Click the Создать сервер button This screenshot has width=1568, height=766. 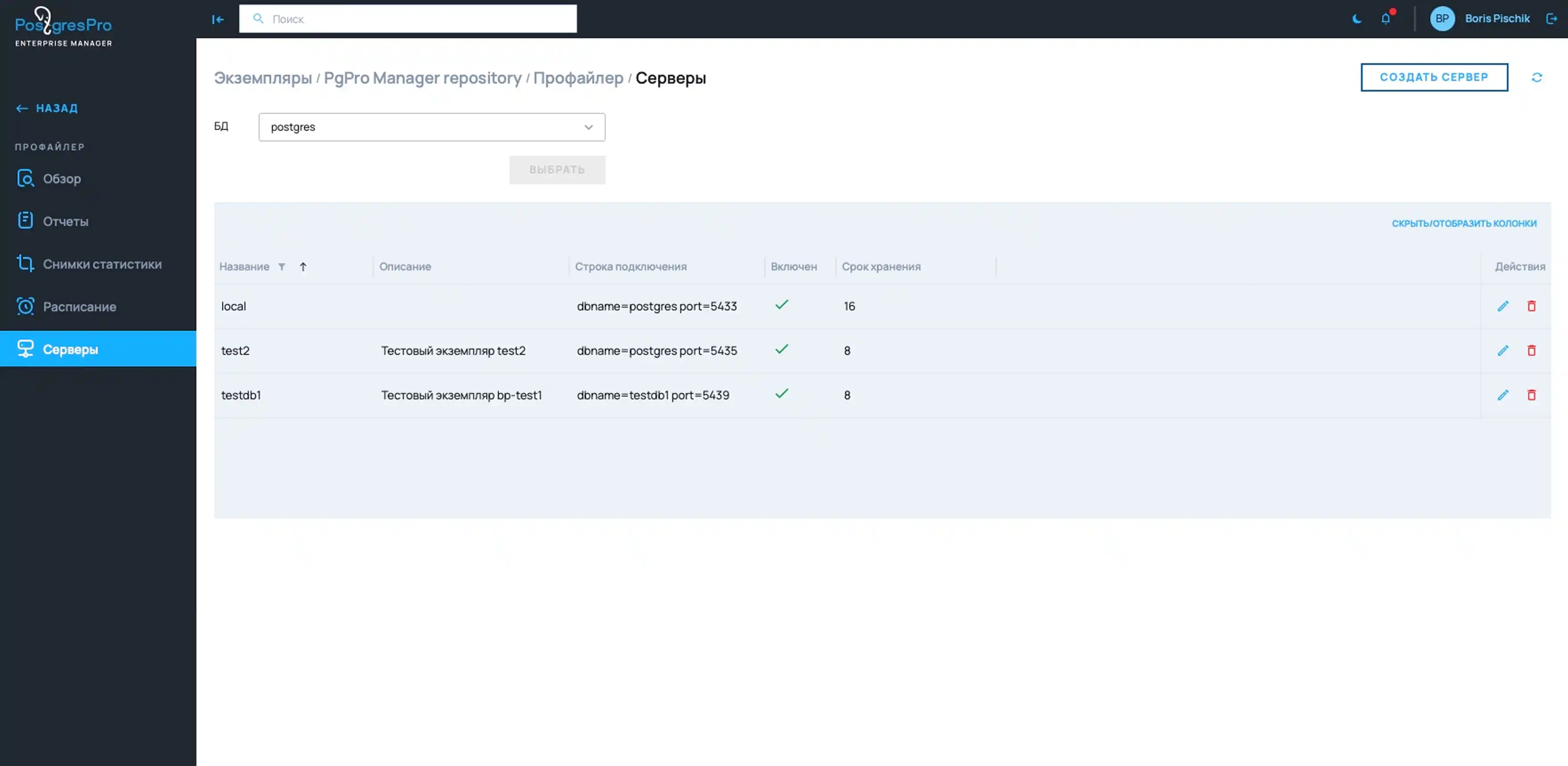pyautogui.click(x=1433, y=77)
